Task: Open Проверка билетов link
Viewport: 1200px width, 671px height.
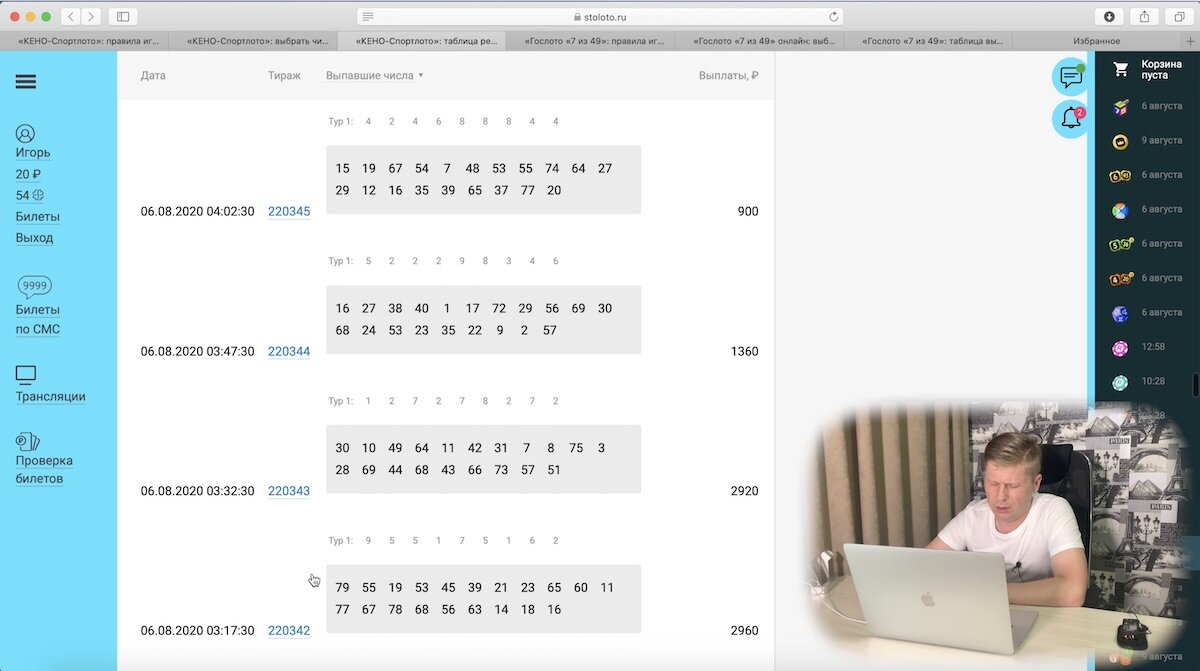Action: [44, 470]
